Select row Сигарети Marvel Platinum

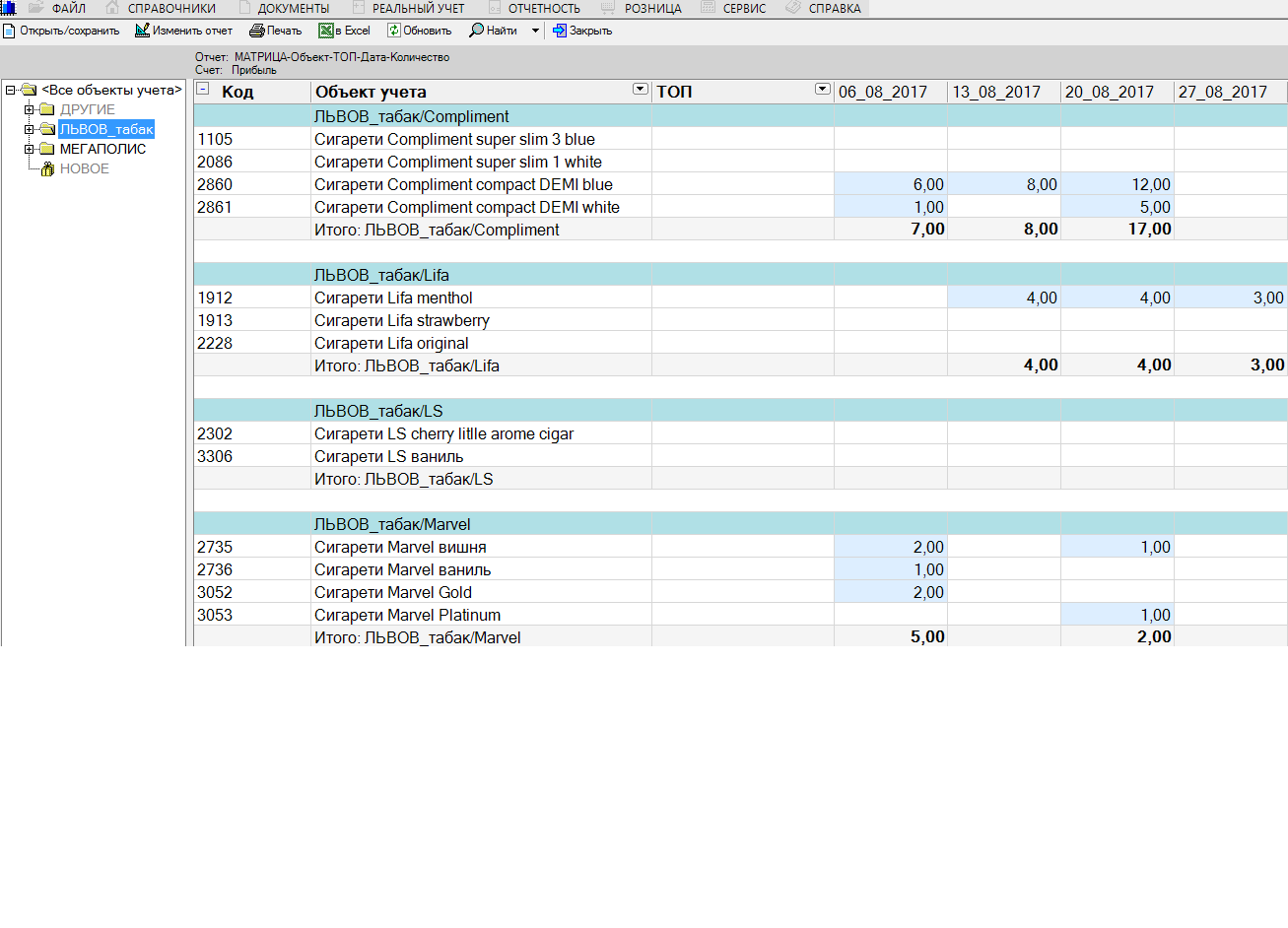740,615
